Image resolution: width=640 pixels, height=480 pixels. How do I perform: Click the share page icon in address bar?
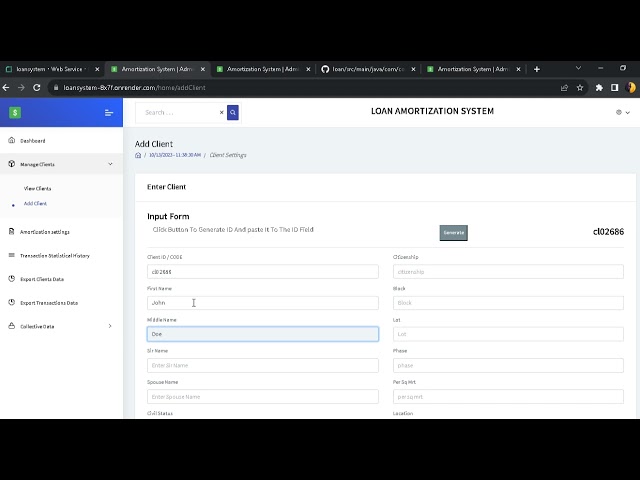[564, 88]
